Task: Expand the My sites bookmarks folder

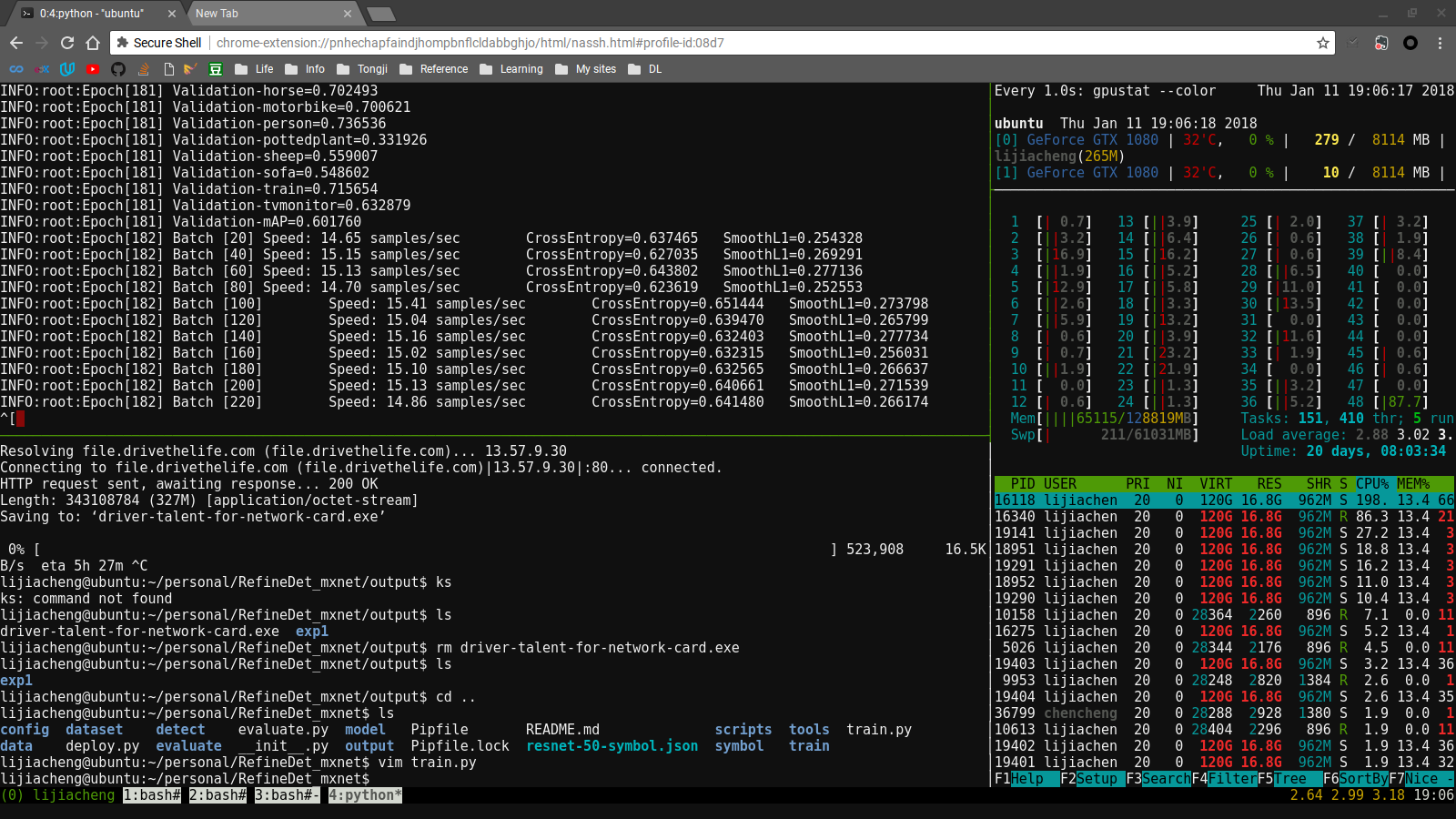Action: click(586, 69)
